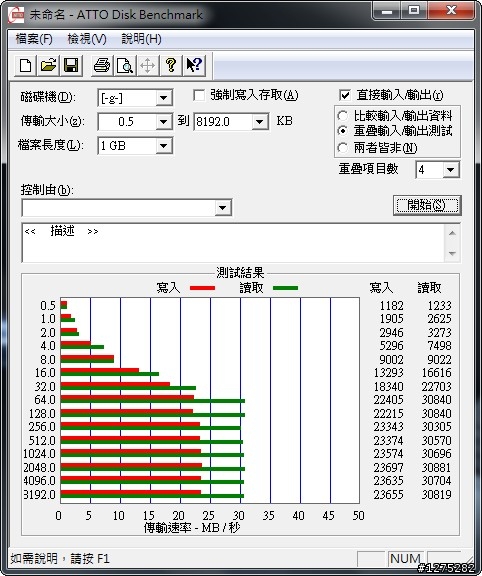Open the minimum 傳輸大小 0.5 dropdown
Screen dimensions: 482x576
[163, 122]
